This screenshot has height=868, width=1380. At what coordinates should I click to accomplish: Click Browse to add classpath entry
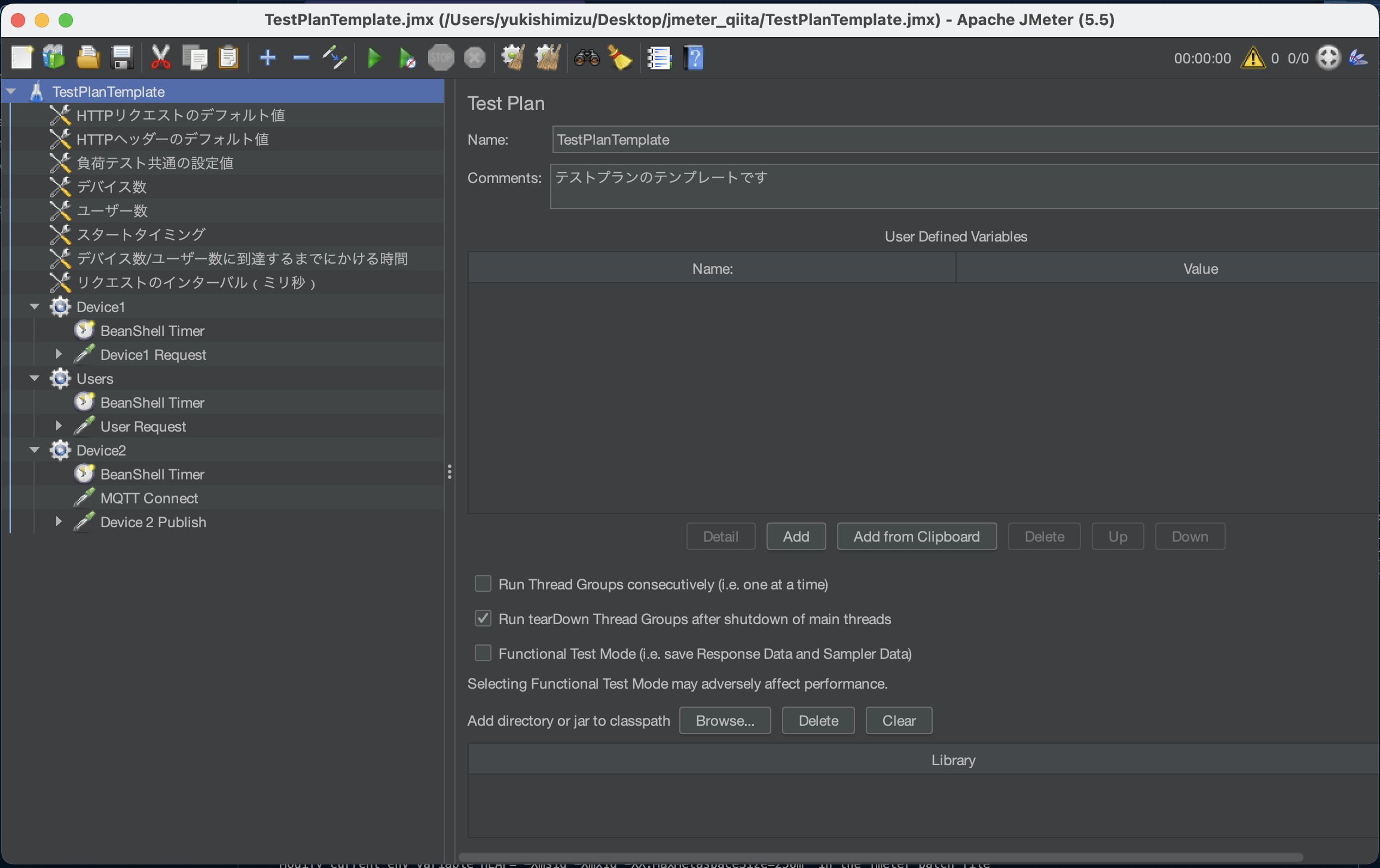coord(725,720)
